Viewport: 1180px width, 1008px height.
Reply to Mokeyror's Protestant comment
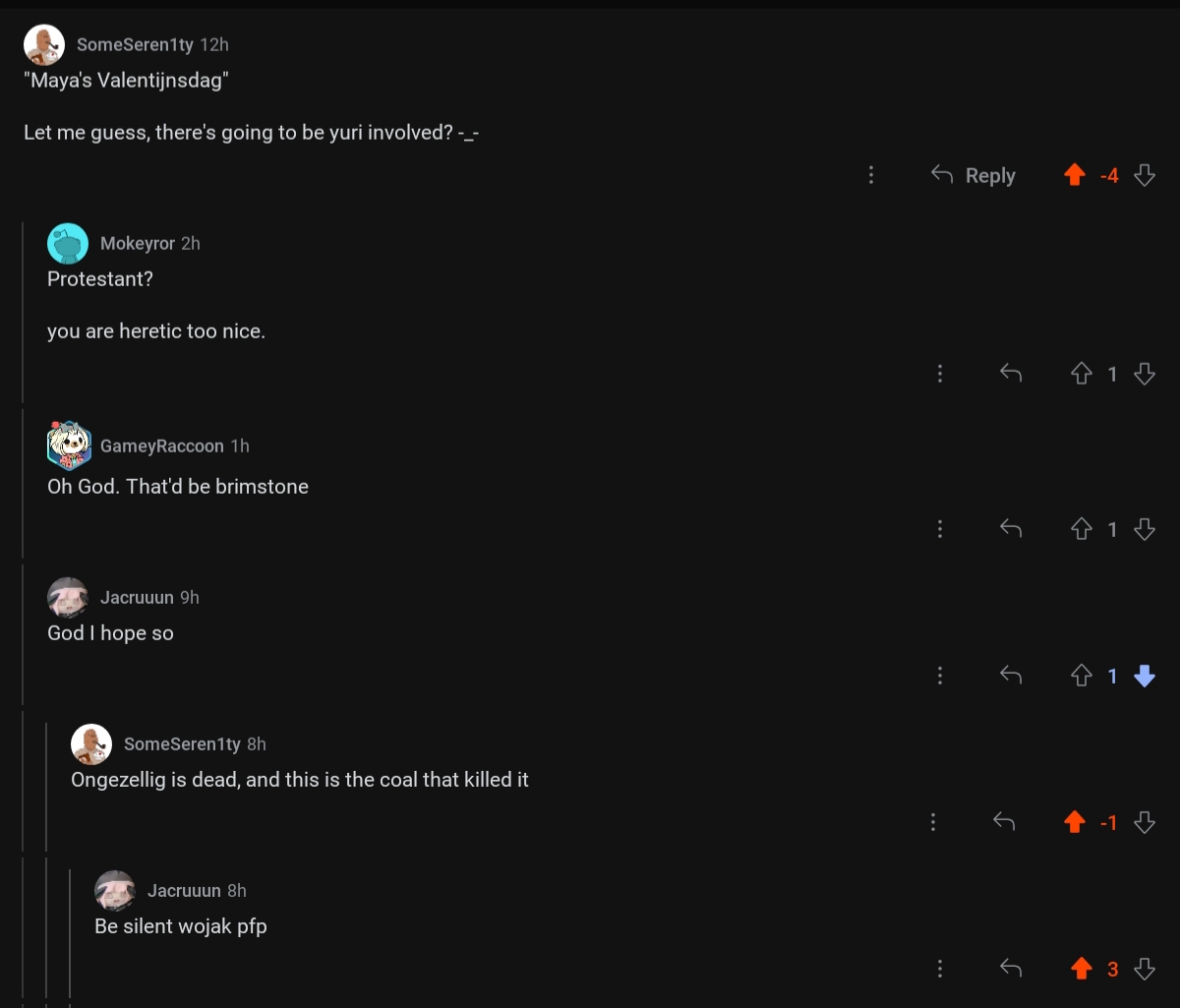(1011, 374)
